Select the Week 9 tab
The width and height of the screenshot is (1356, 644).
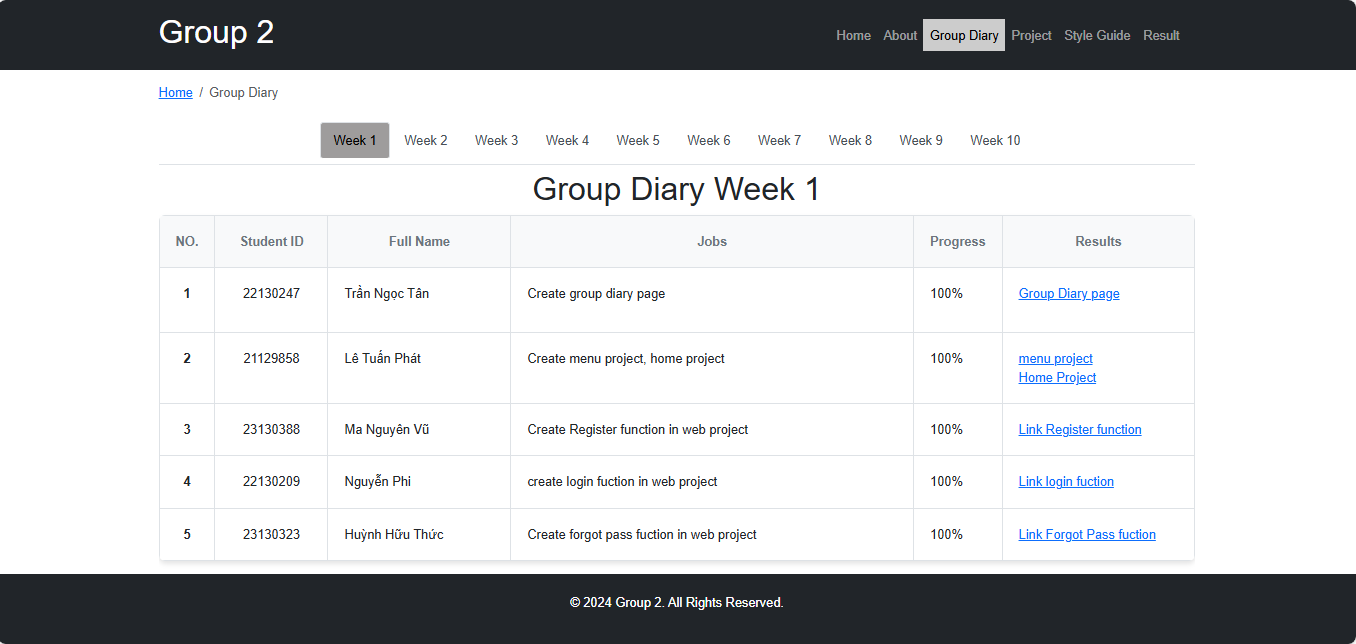coord(921,140)
